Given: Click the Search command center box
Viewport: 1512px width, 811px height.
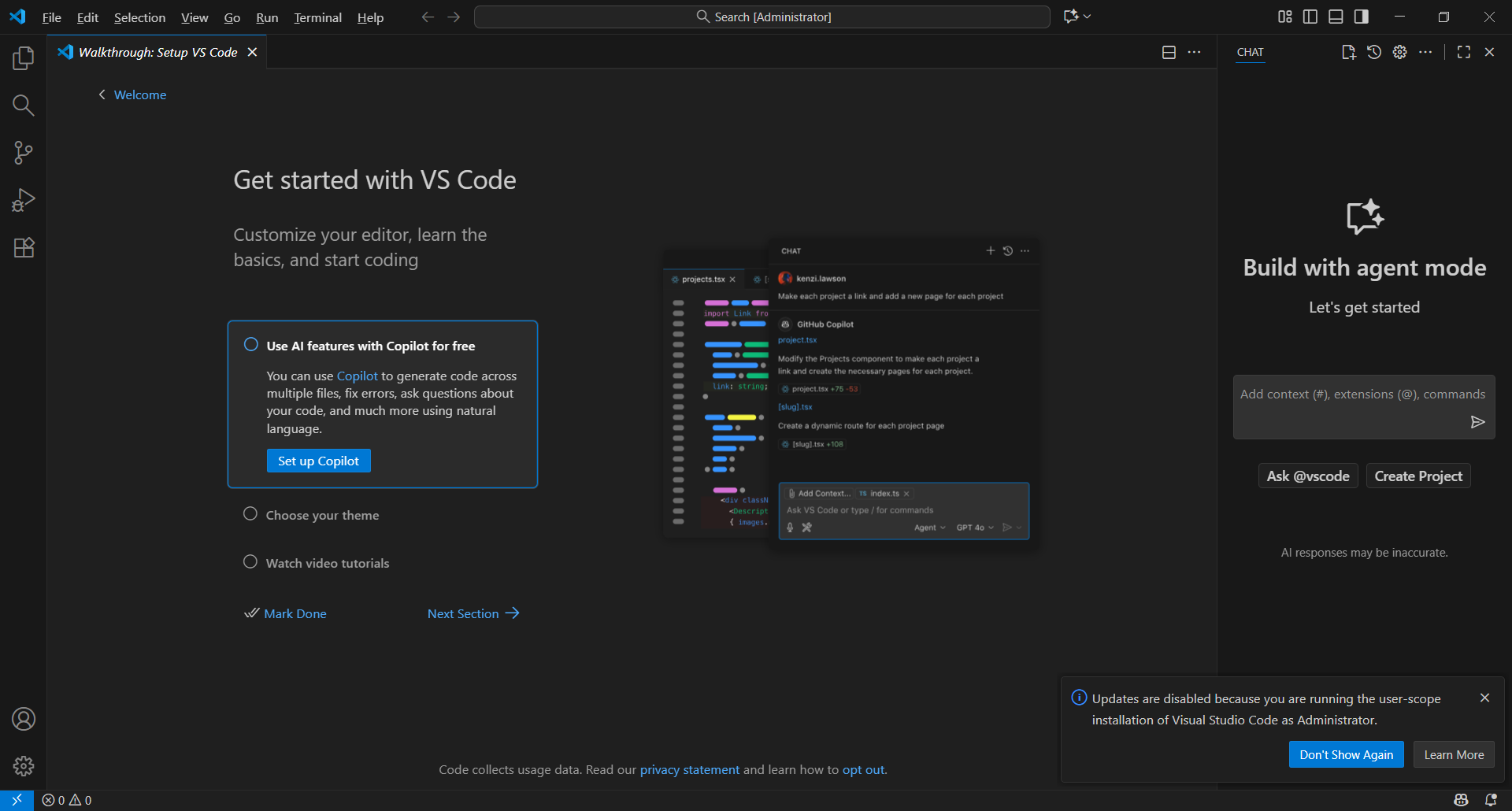Looking at the screenshot, I should click(762, 17).
